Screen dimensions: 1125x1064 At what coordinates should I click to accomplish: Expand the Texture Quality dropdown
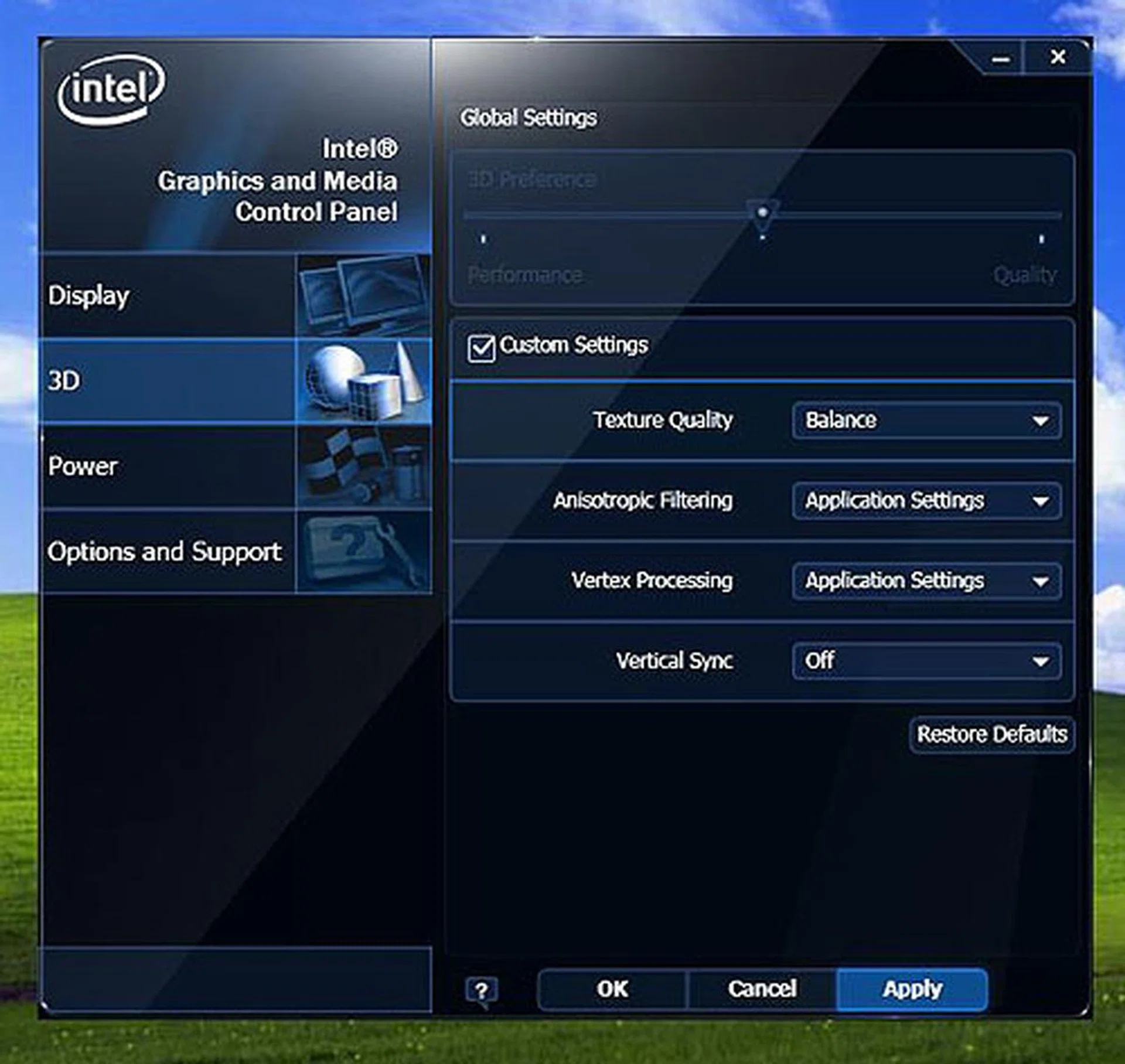(926, 420)
